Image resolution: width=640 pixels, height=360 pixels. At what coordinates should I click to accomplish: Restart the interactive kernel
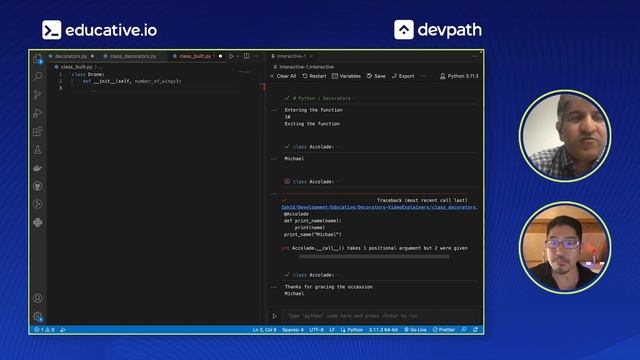314,76
